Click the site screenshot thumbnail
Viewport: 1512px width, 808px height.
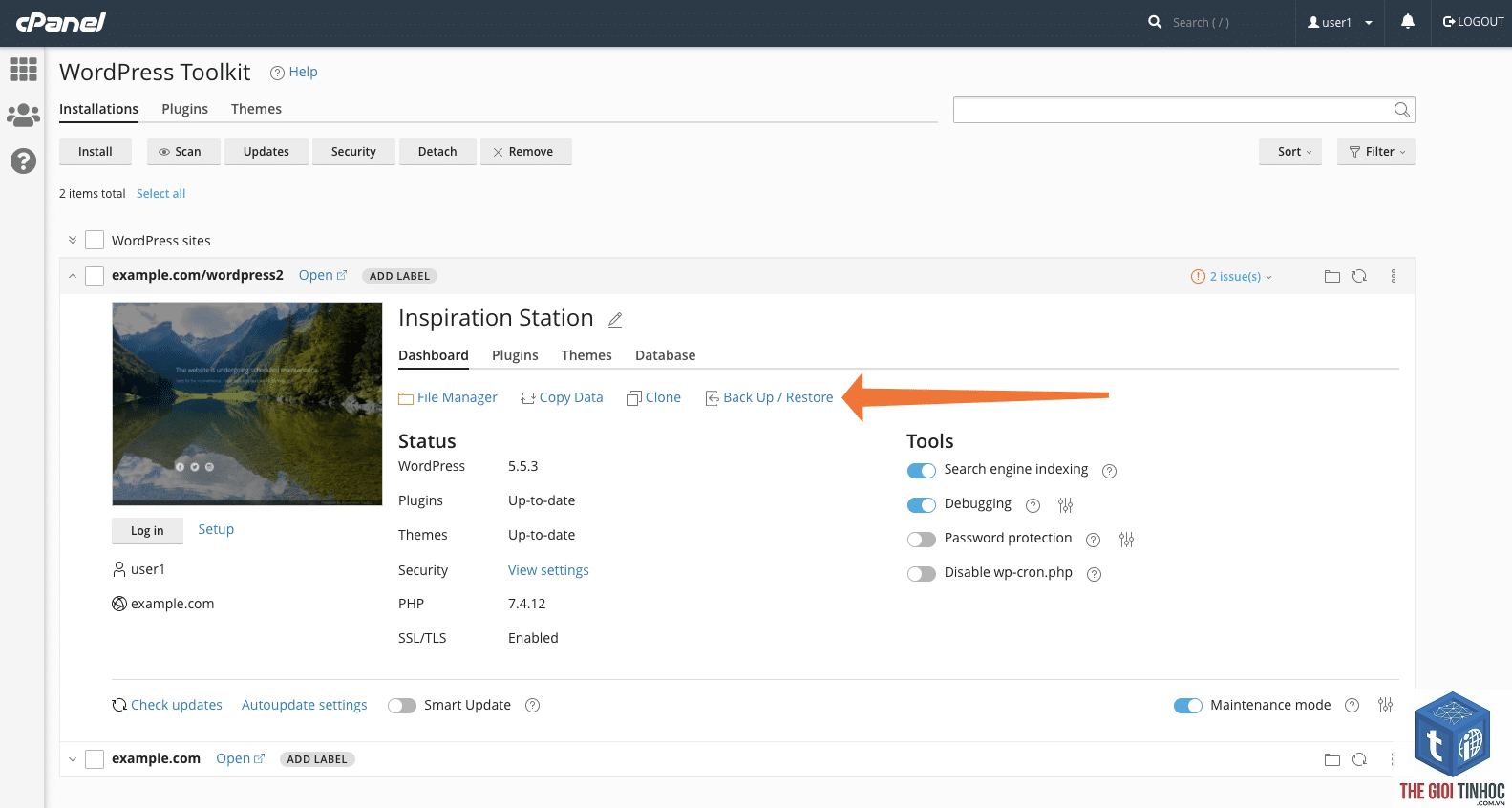[x=247, y=404]
